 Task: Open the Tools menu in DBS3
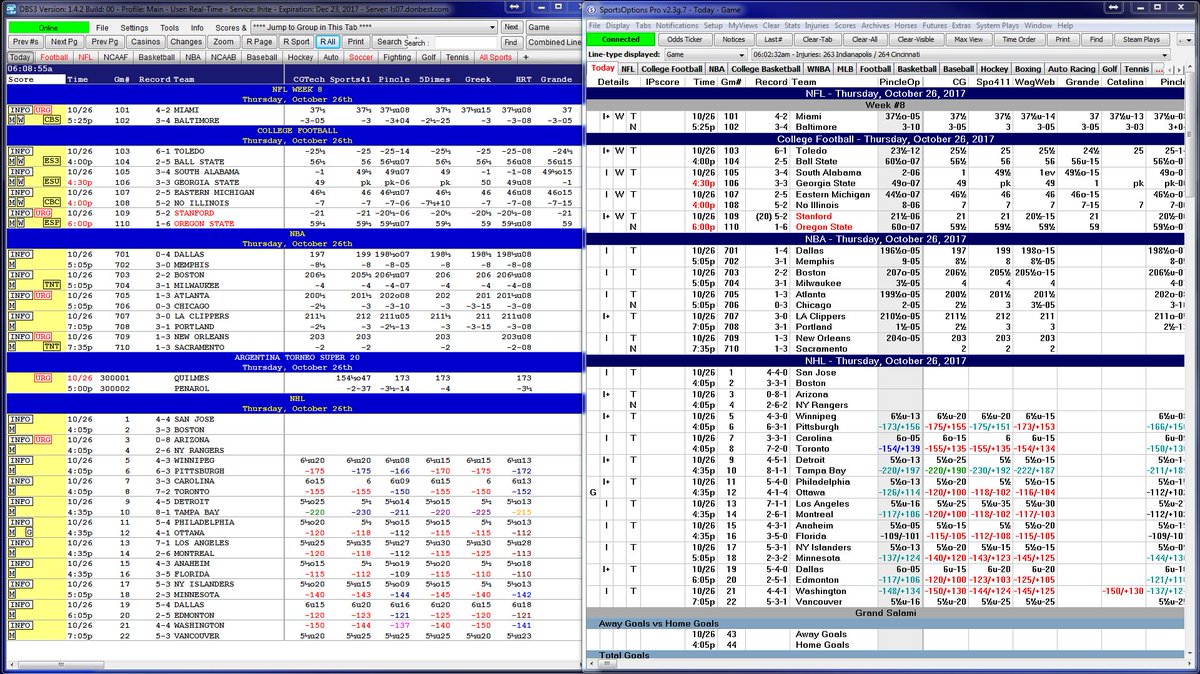click(x=170, y=28)
